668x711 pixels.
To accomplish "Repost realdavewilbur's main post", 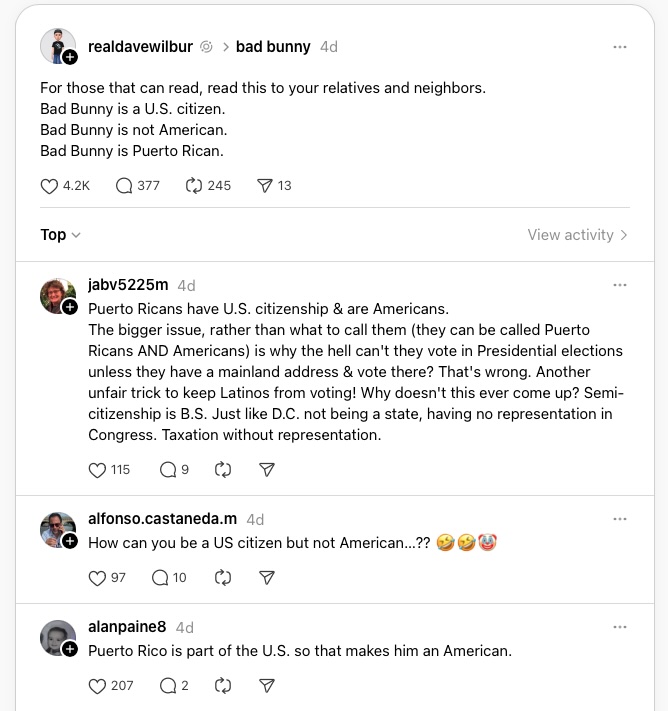I will (x=195, y=186).
